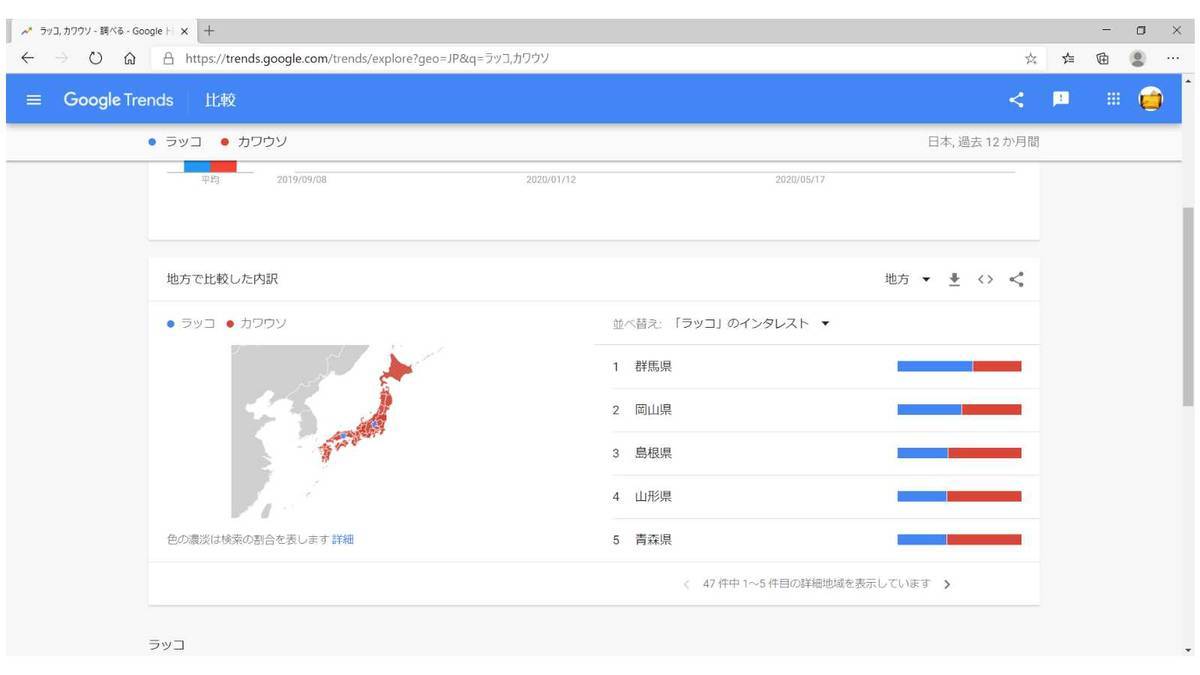Select 山形県 in the ranking list
Viewport: 1200px width, 675px height.
653,496
